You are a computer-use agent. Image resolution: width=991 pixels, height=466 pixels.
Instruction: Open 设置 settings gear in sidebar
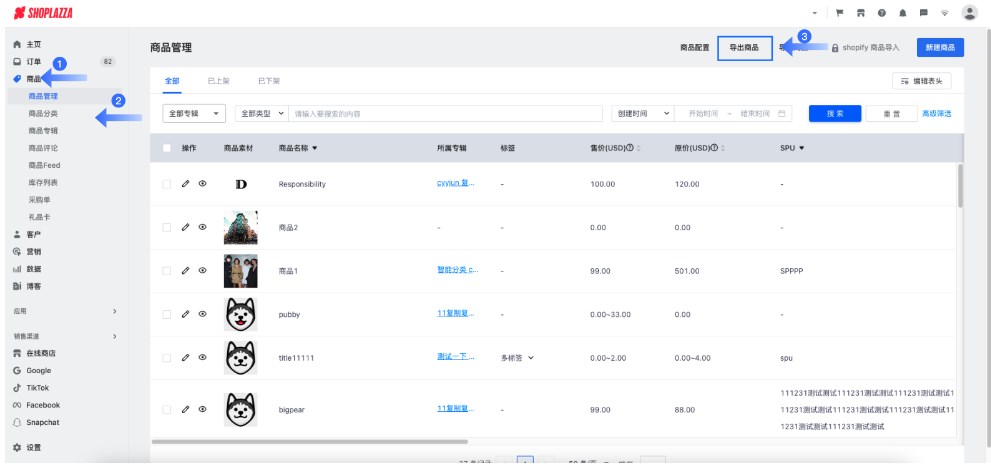[x=32, y=447]
